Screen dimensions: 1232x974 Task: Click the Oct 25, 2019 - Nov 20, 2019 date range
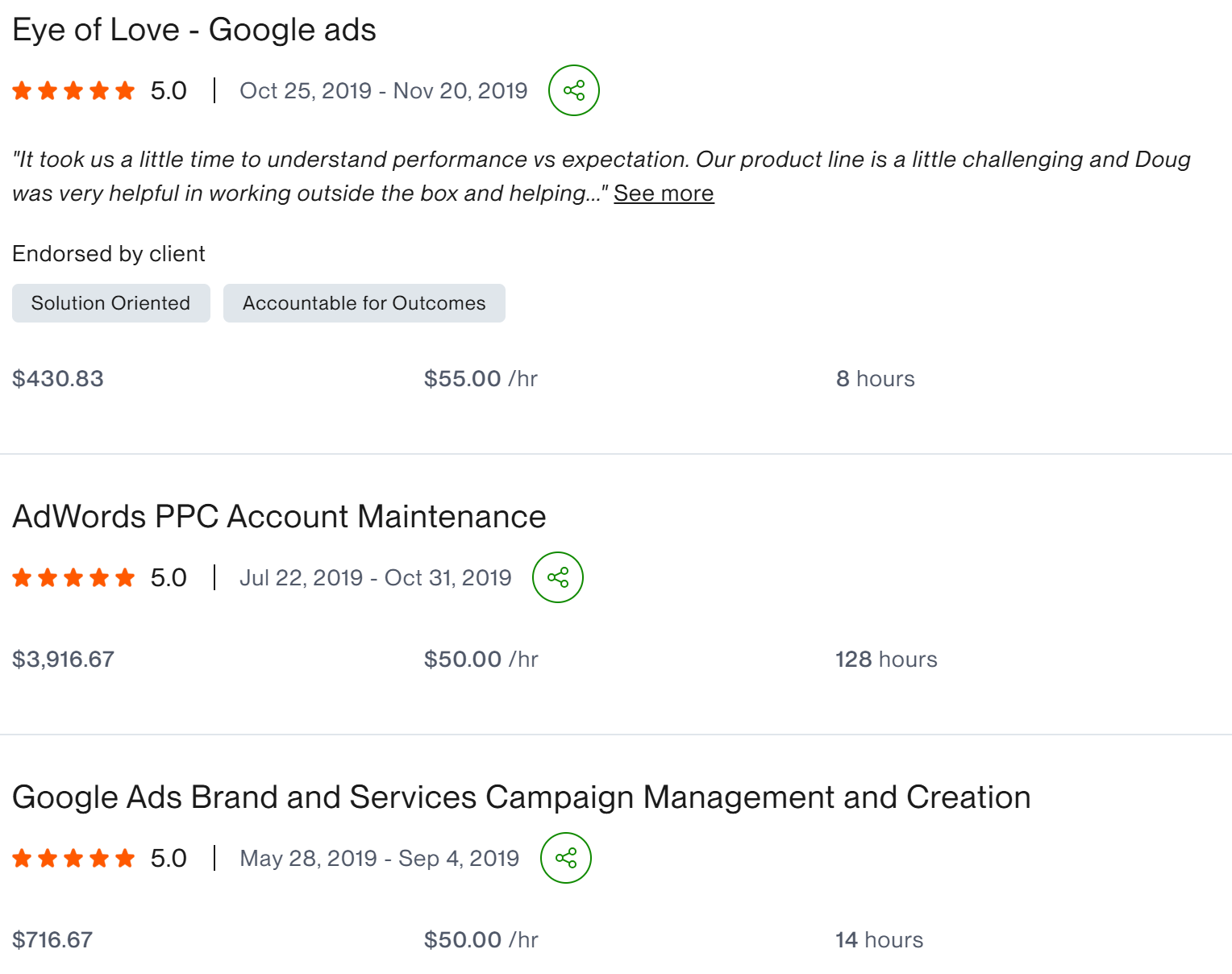[384, 90]
